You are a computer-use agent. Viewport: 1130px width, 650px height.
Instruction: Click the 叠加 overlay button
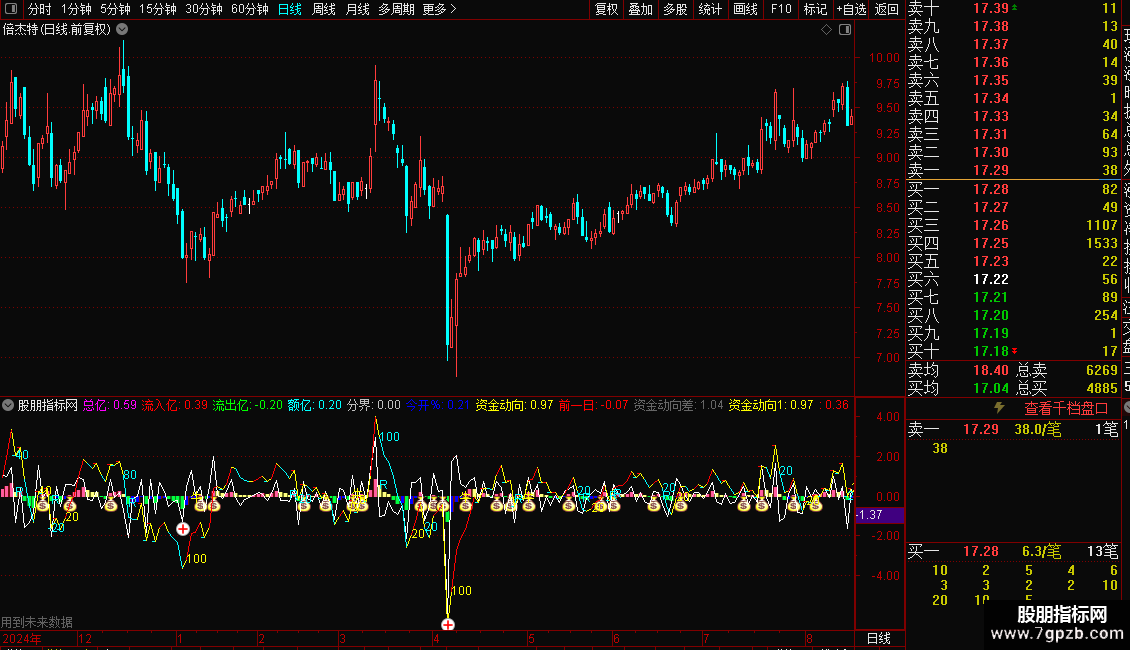click(x=640, y=9)
